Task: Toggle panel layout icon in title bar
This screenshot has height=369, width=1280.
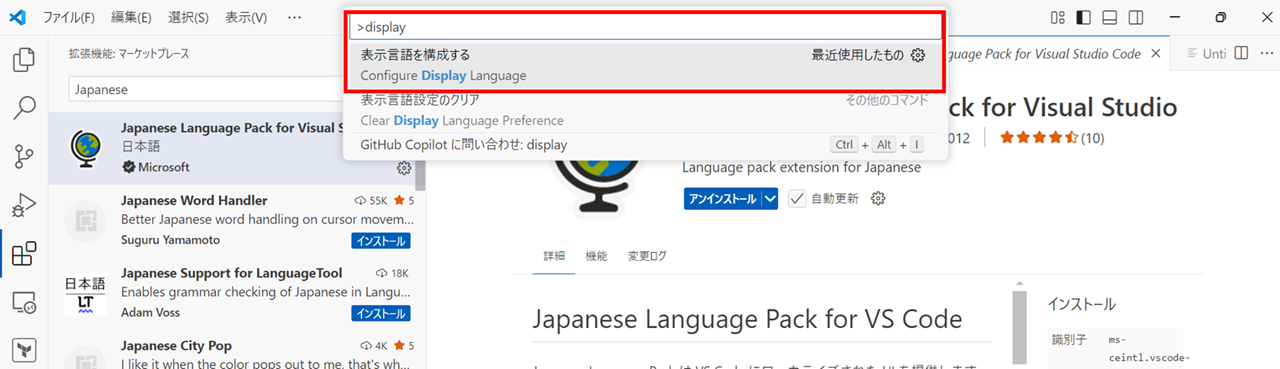Action: [x=1110, y=18]
